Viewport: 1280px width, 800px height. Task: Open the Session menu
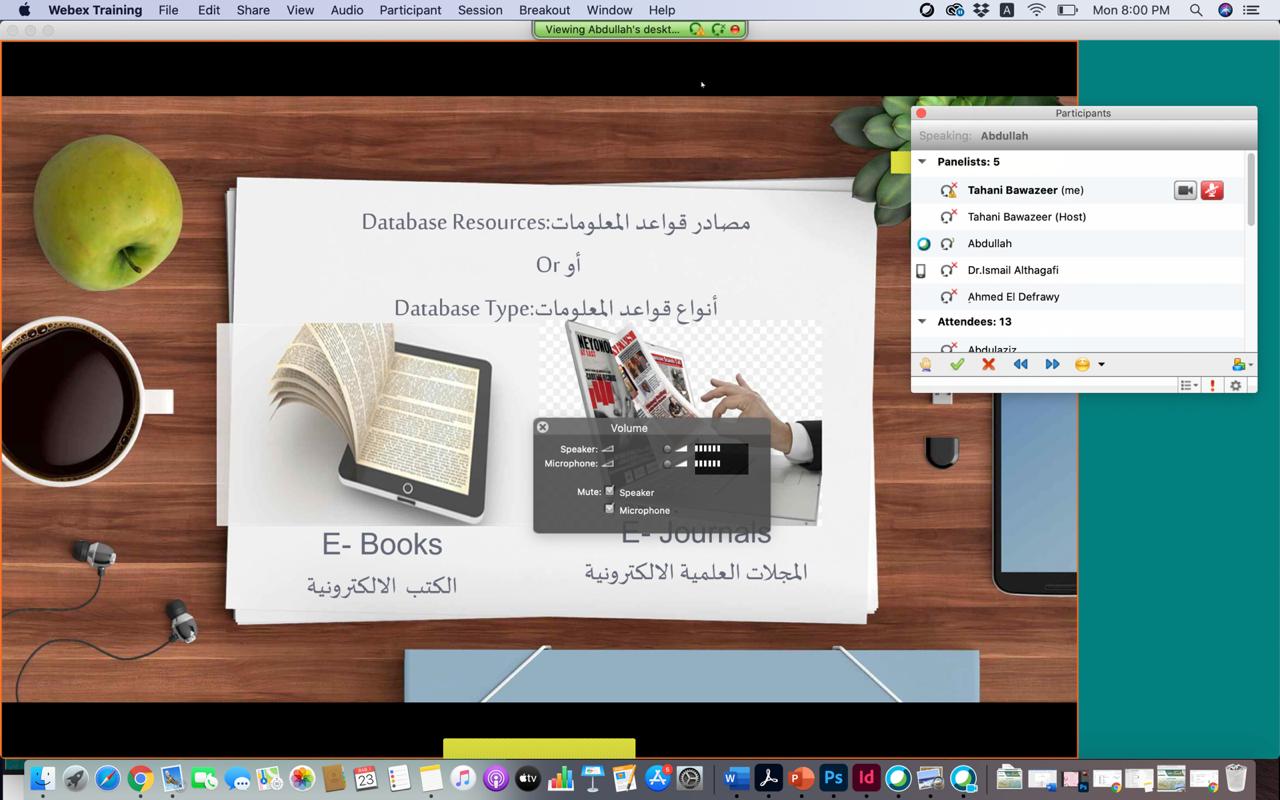point(480,10)
